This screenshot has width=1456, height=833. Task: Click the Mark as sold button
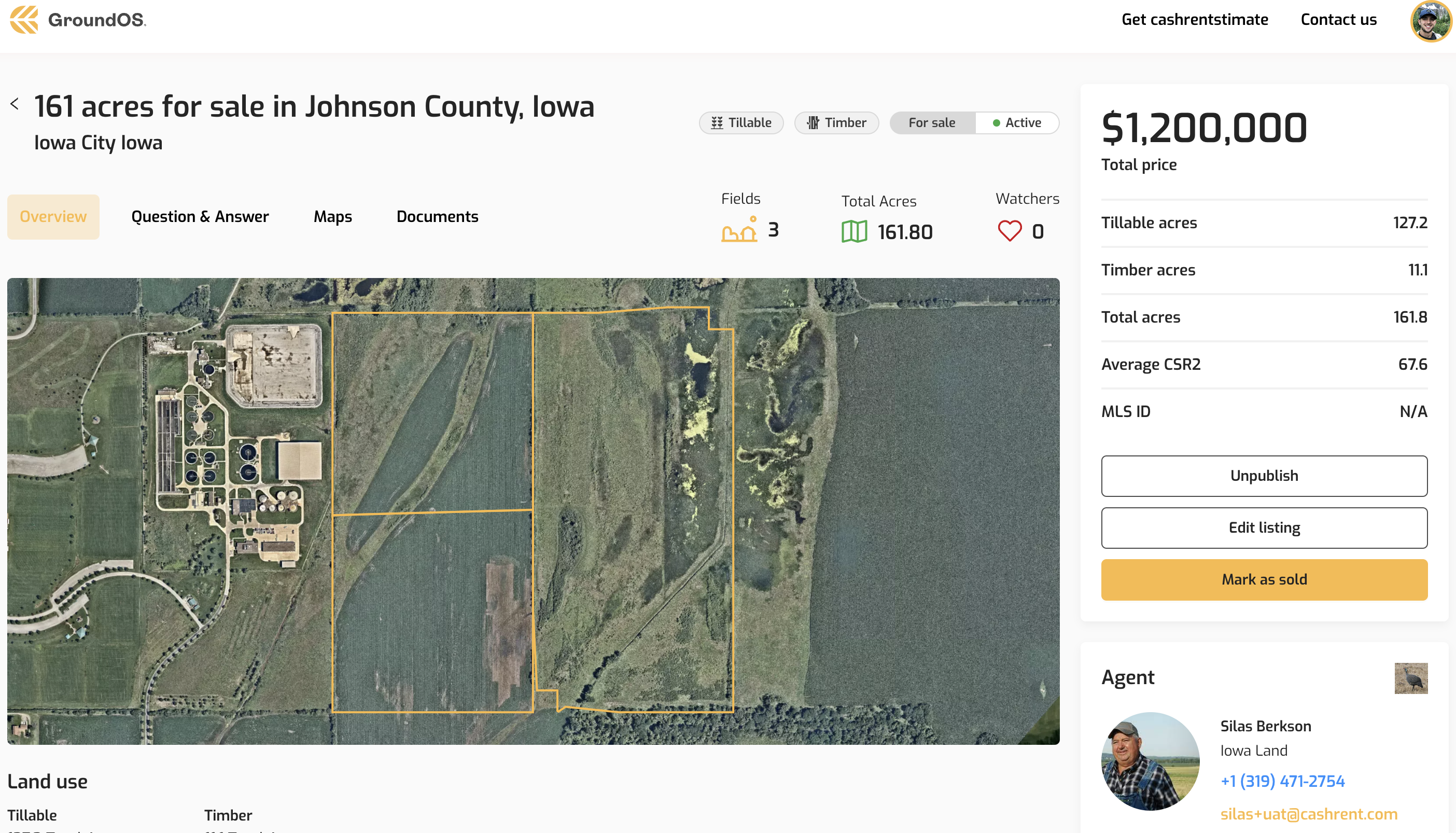pyautogui.click(x=1264, y=579)
